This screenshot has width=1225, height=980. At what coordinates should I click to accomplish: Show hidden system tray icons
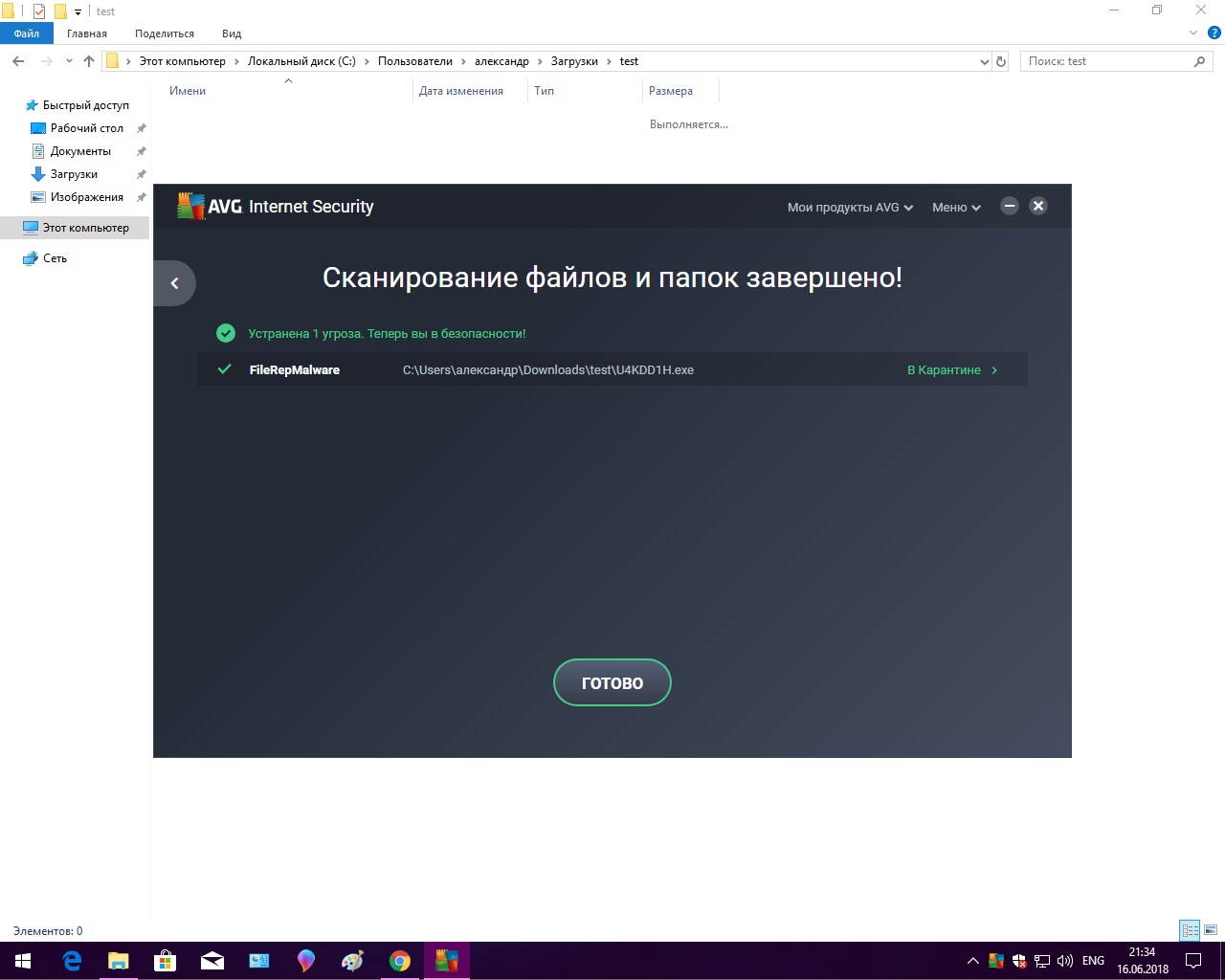click(973, 961)
